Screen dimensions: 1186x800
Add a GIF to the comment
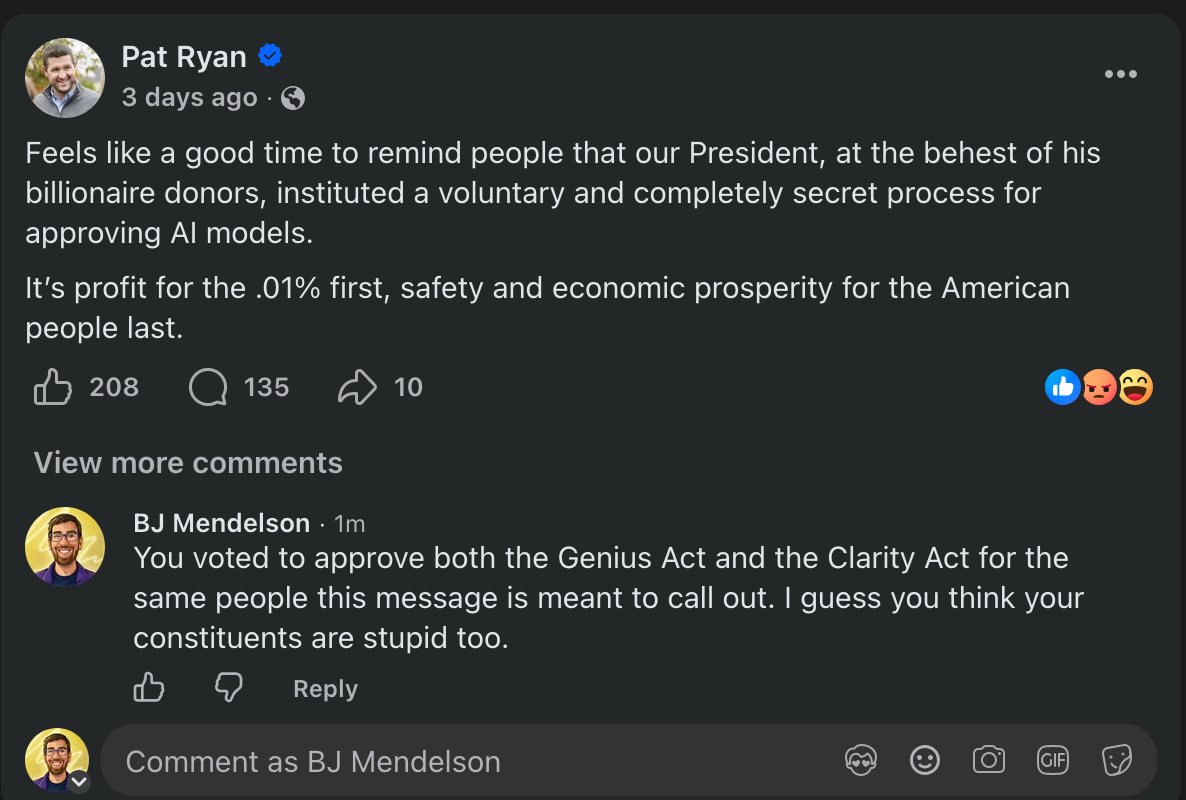(1053, 760)
